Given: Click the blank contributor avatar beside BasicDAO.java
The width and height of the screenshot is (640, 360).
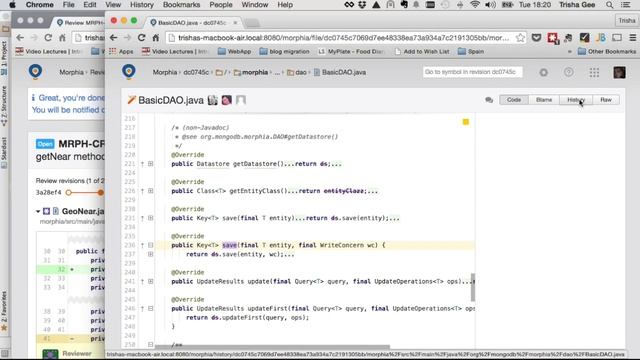Looking at the screenshot, I should coord(241,100).
